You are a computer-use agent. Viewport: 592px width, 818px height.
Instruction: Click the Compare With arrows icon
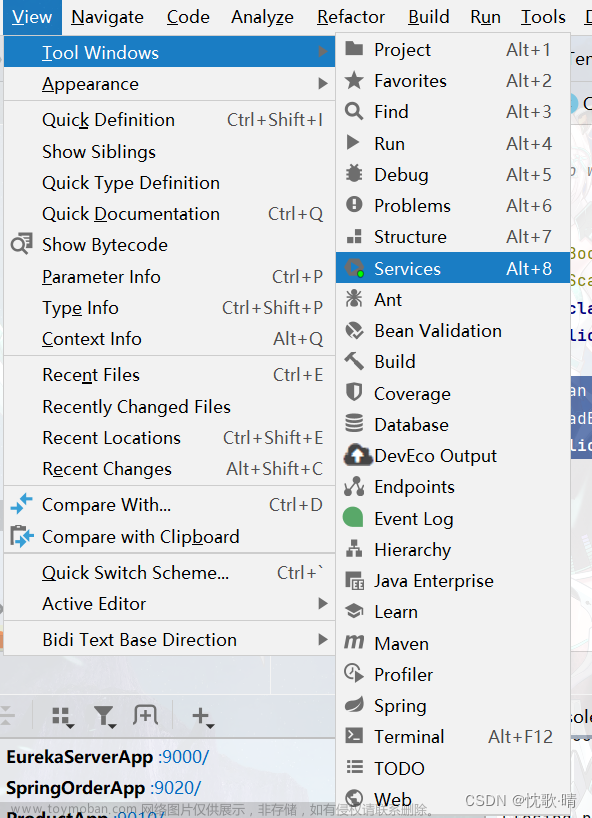point(21,504)
